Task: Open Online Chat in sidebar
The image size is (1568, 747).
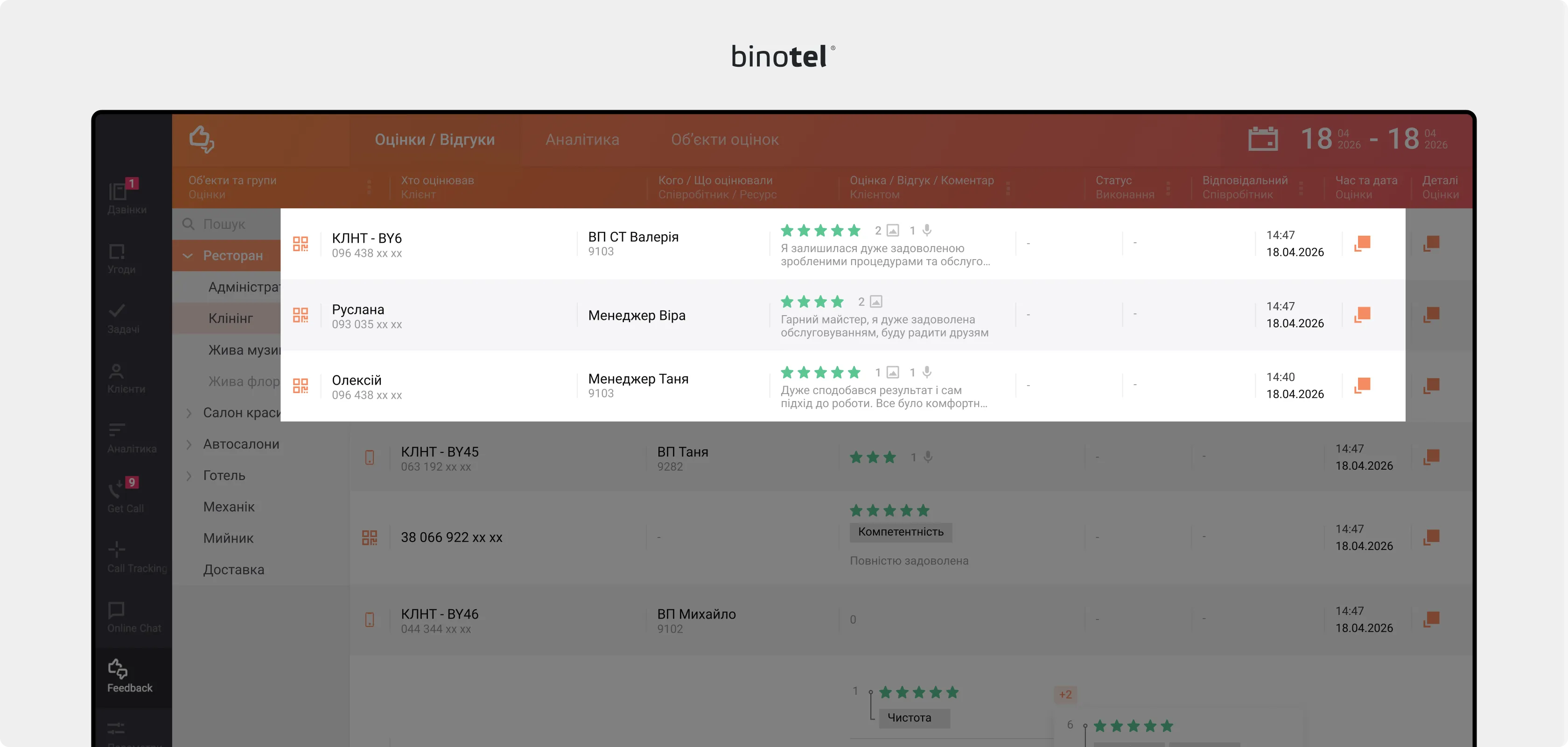Action: click(x=134, y=617)
